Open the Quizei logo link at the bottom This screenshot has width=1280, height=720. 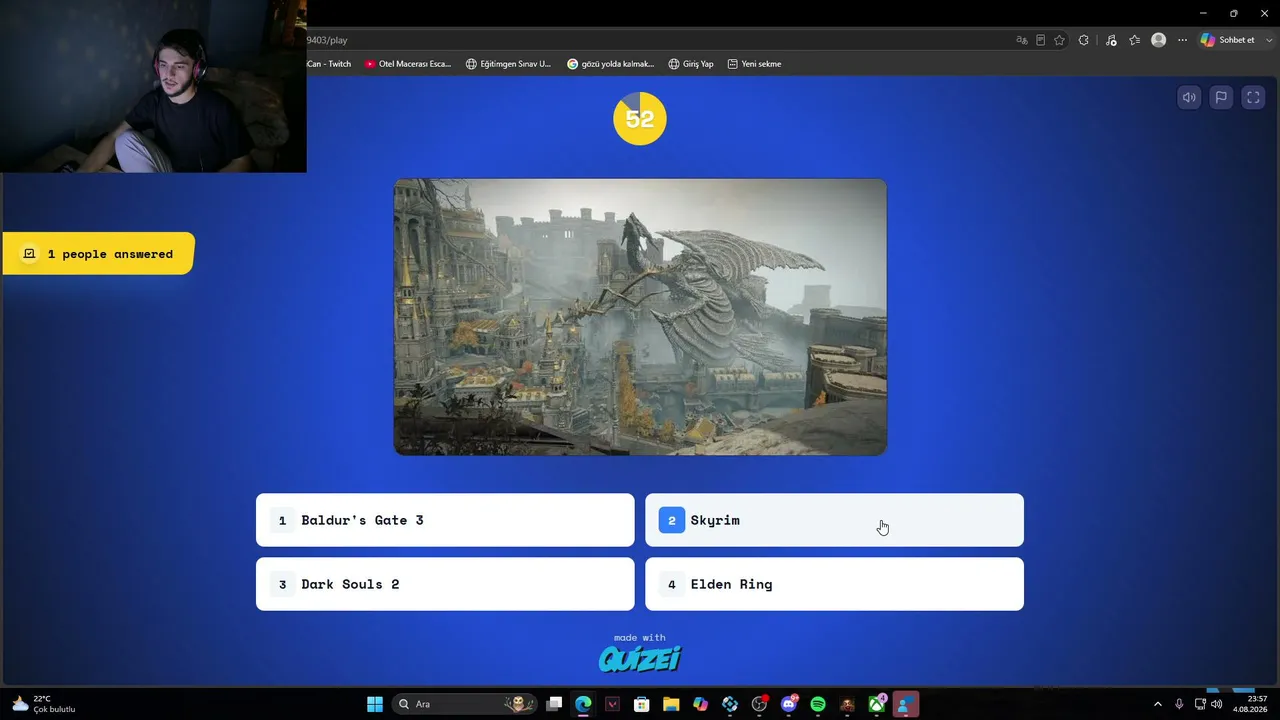click(640, 658)
